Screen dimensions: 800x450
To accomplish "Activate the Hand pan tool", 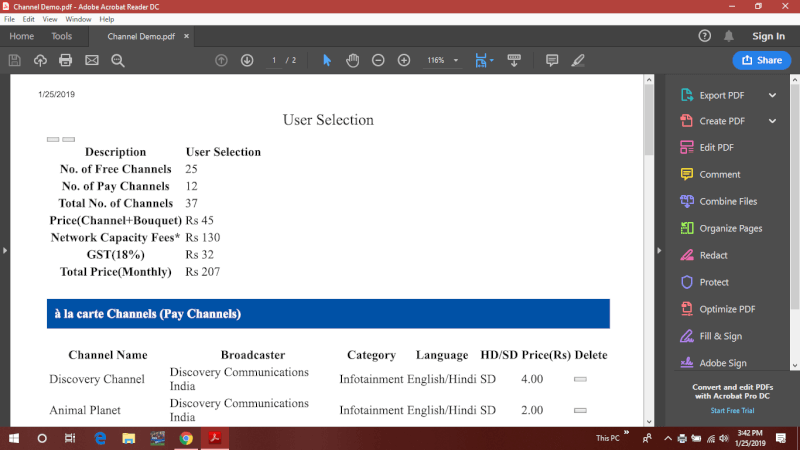I will pyautogui.click(x=353, y=60).
